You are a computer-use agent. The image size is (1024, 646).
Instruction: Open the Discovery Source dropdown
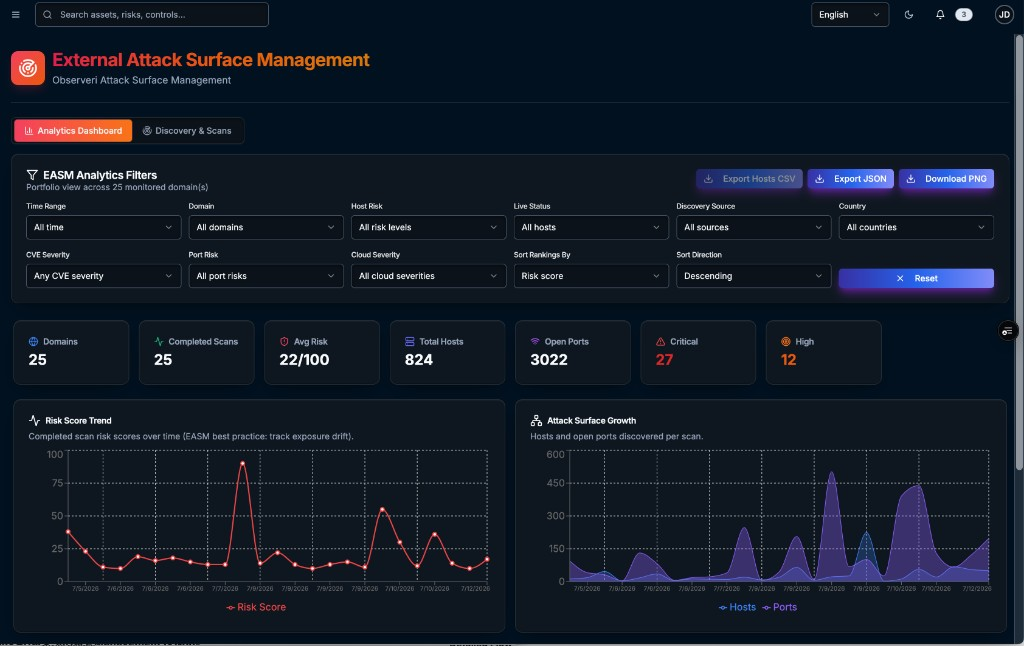tap(754, 227)
